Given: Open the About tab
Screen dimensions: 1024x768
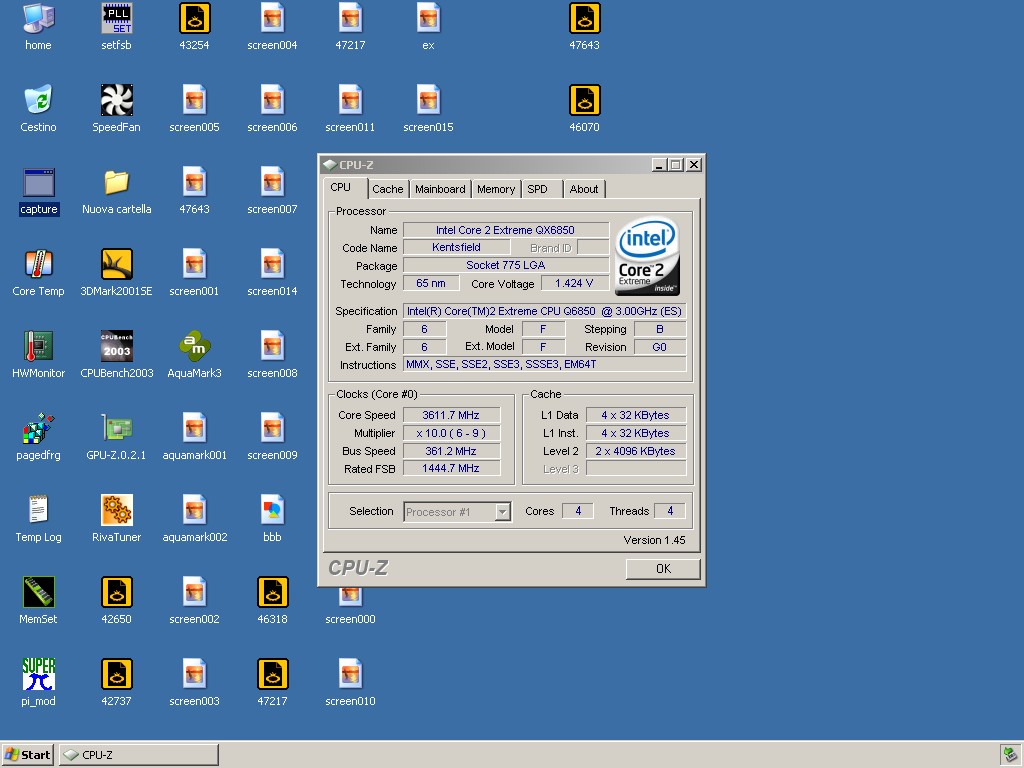Looking at the screenshot, I should (584, 189).
